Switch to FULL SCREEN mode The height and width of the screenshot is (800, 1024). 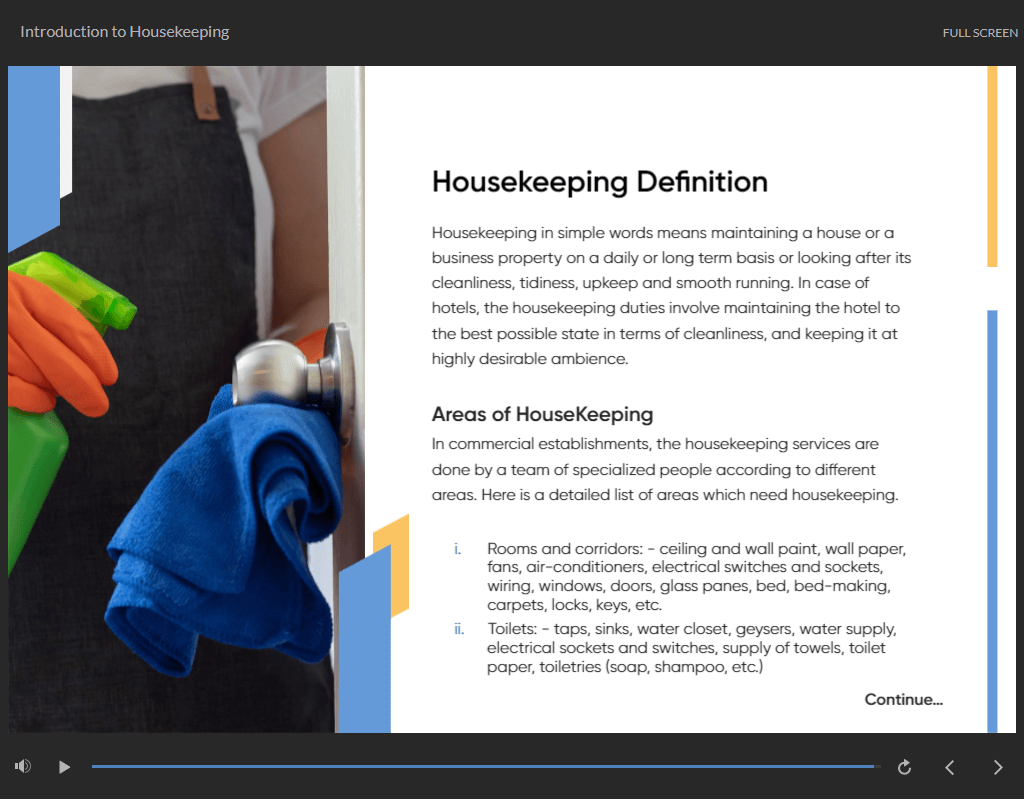[x=980, y=33]
